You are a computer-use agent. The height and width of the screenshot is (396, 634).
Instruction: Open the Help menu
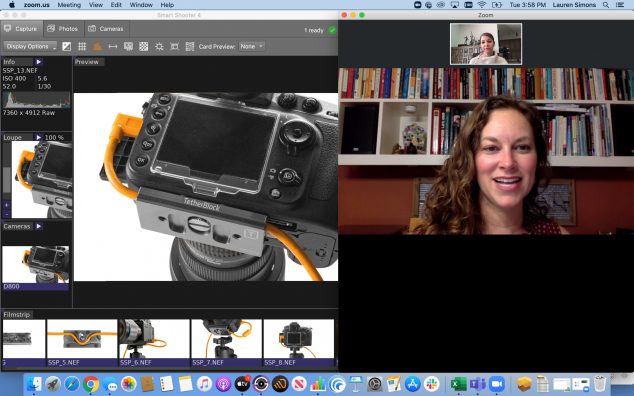[167, 5]
